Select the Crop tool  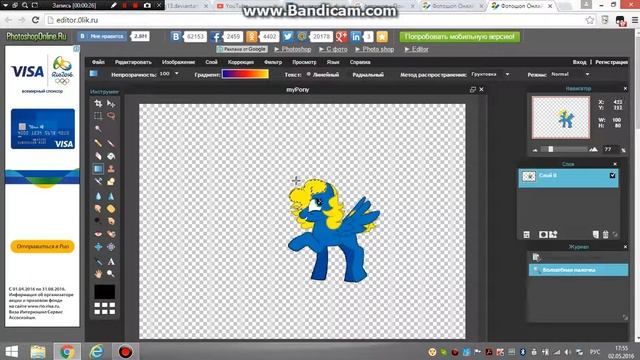[x=98, y=103]
